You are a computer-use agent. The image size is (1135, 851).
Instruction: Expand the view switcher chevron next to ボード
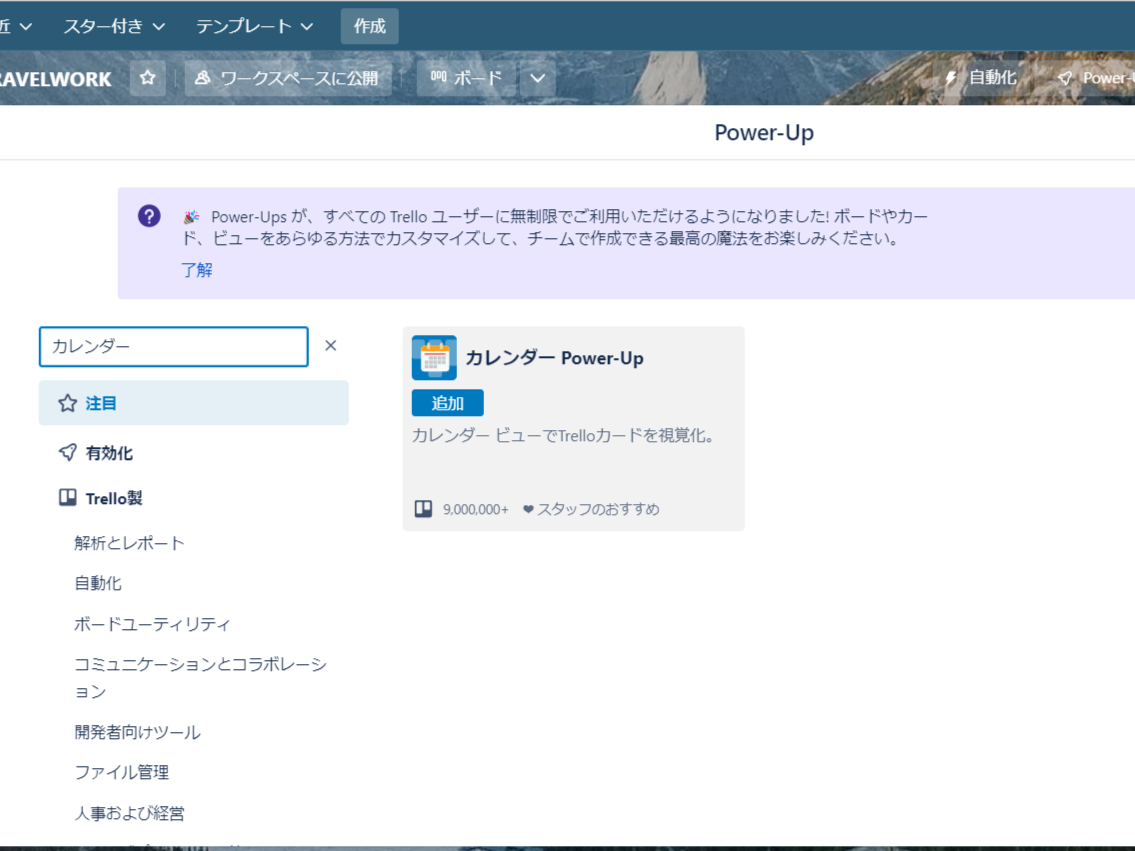click(538, 77)
